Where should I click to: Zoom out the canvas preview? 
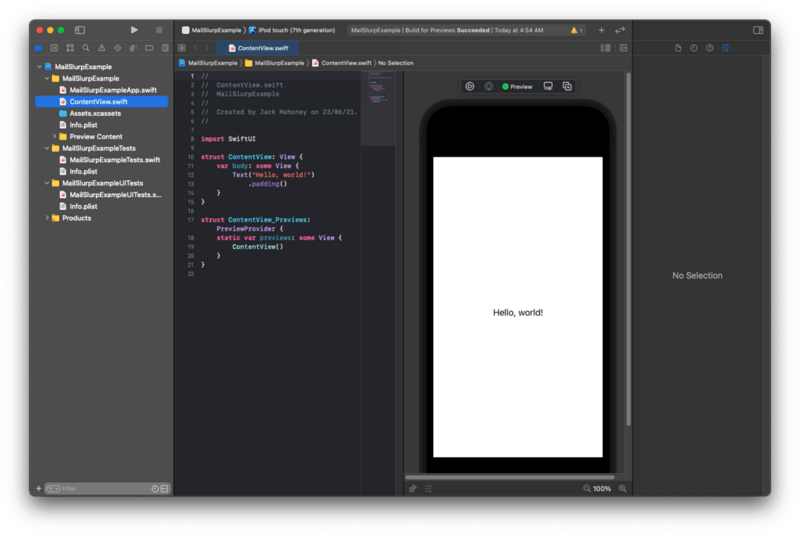pos(587,488)
